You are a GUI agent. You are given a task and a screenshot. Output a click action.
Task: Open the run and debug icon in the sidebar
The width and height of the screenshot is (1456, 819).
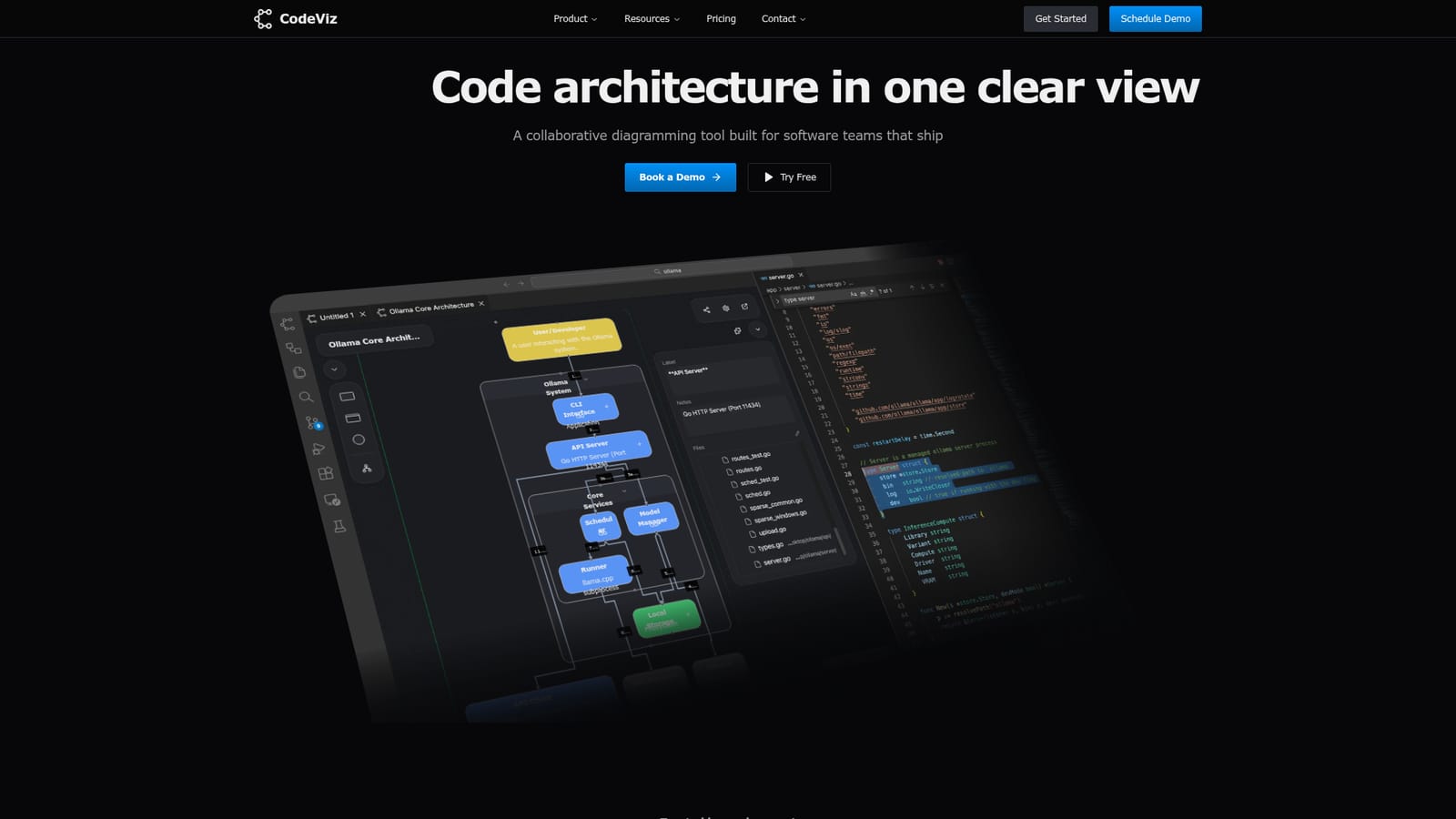(318, 449)
